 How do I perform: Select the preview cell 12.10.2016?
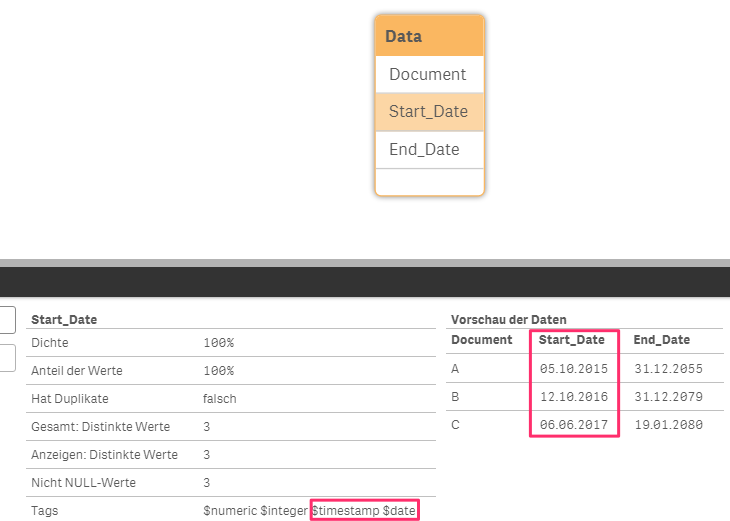pos(573,396)
